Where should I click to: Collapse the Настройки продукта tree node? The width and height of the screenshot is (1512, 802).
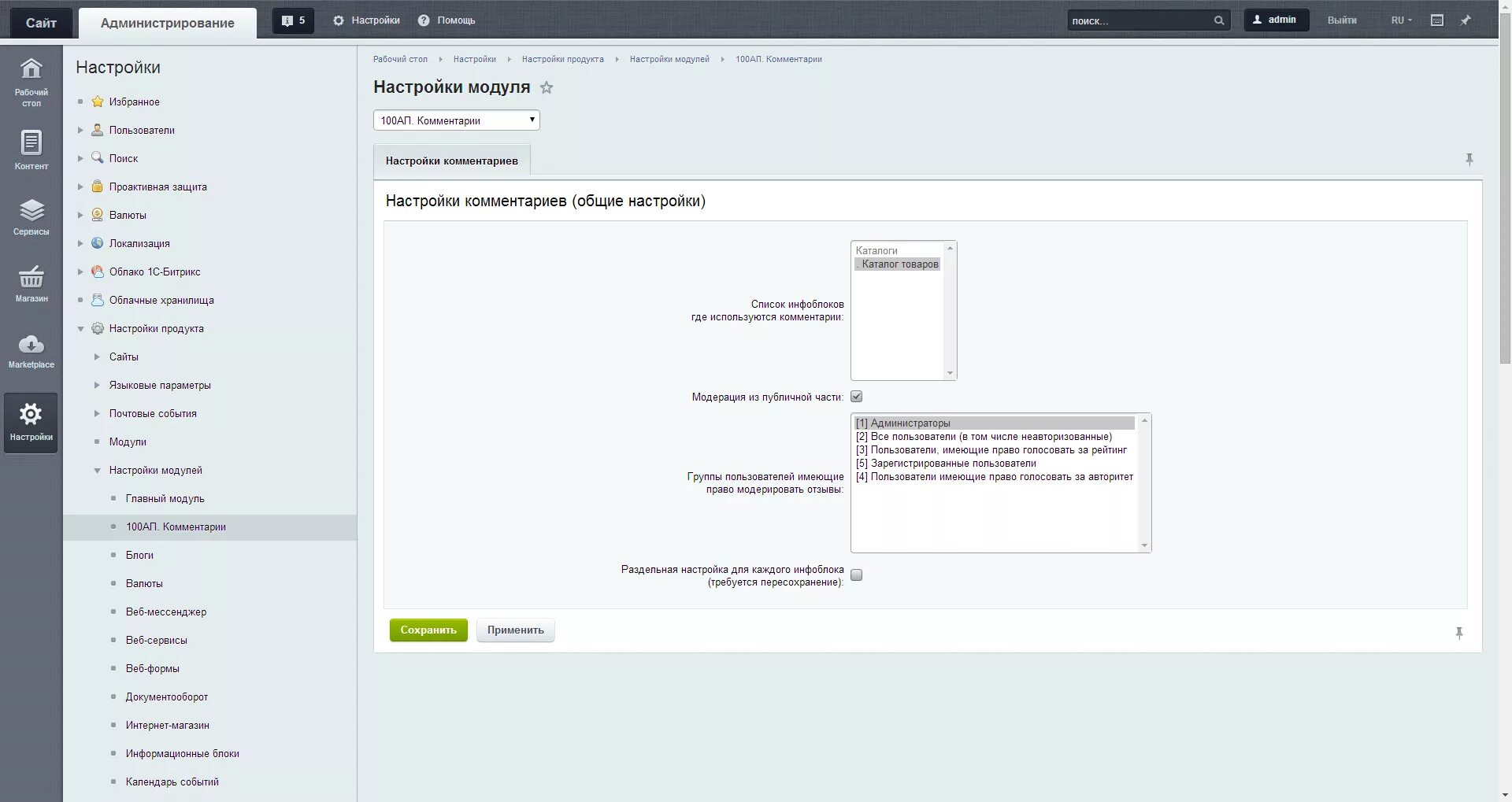pos(80,328)
